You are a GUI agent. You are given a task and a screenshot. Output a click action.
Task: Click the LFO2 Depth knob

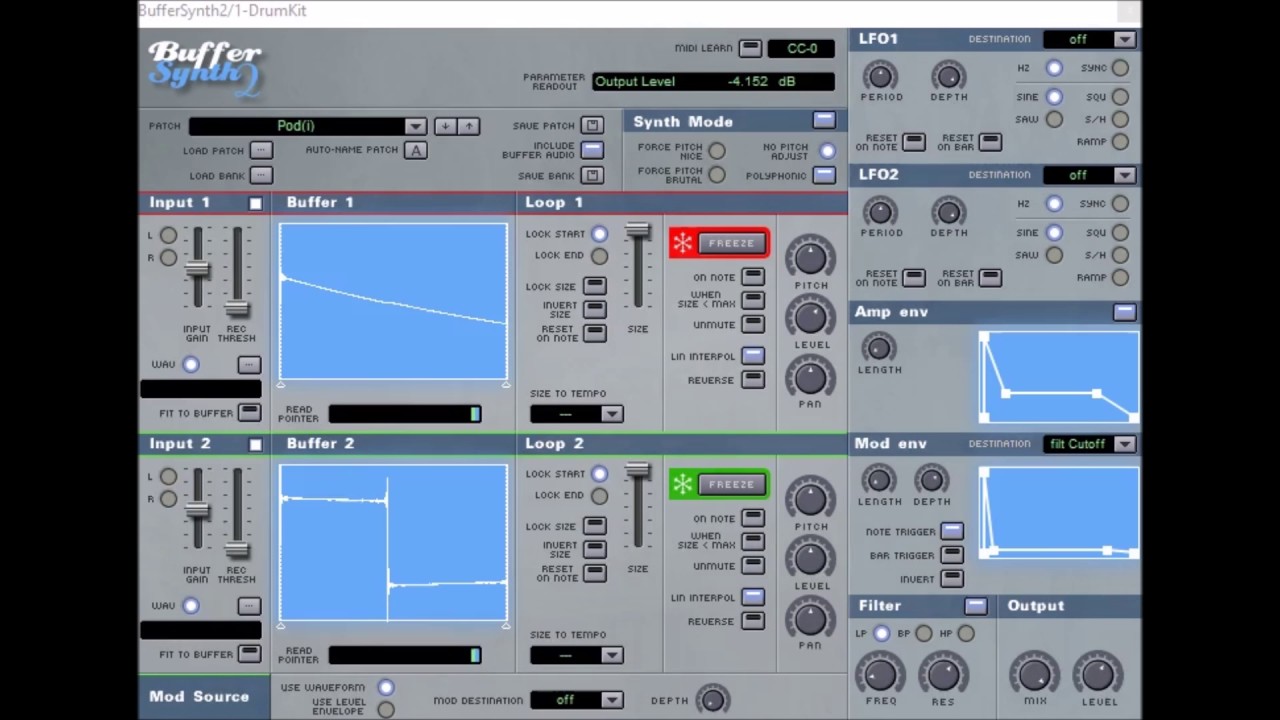(x=948, y=211)
